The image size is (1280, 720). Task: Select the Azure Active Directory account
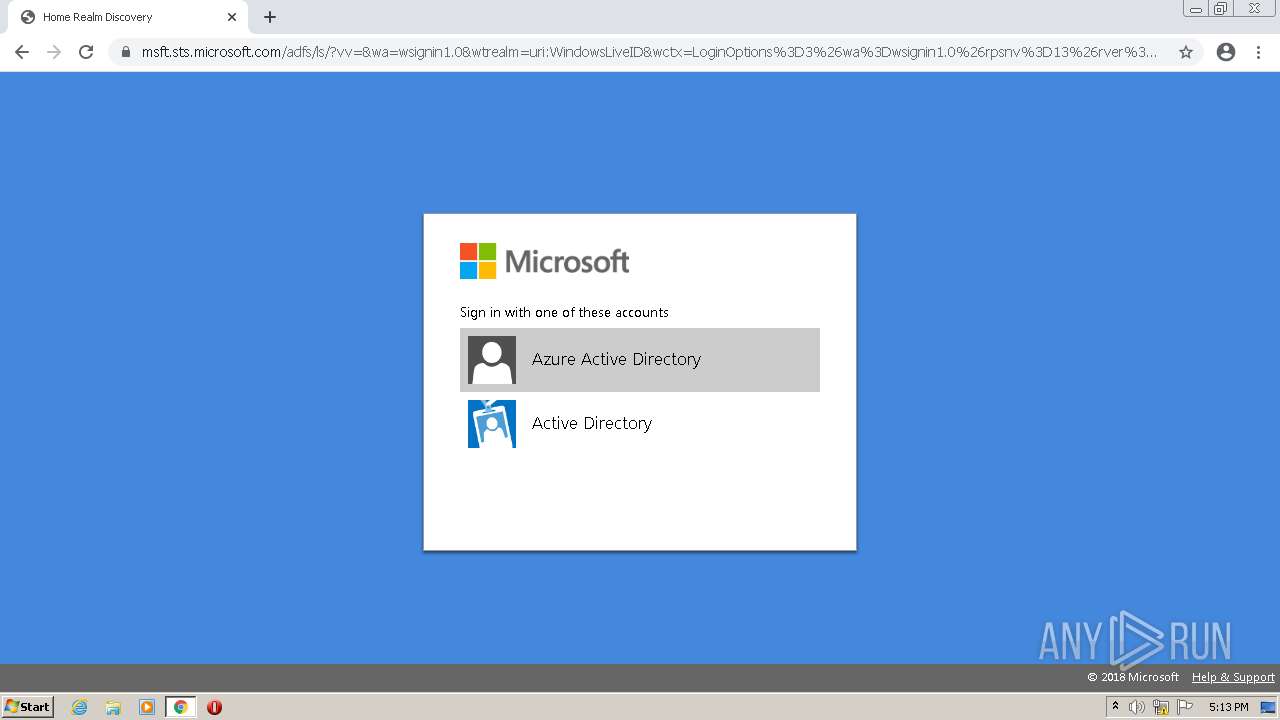(640, 360)
